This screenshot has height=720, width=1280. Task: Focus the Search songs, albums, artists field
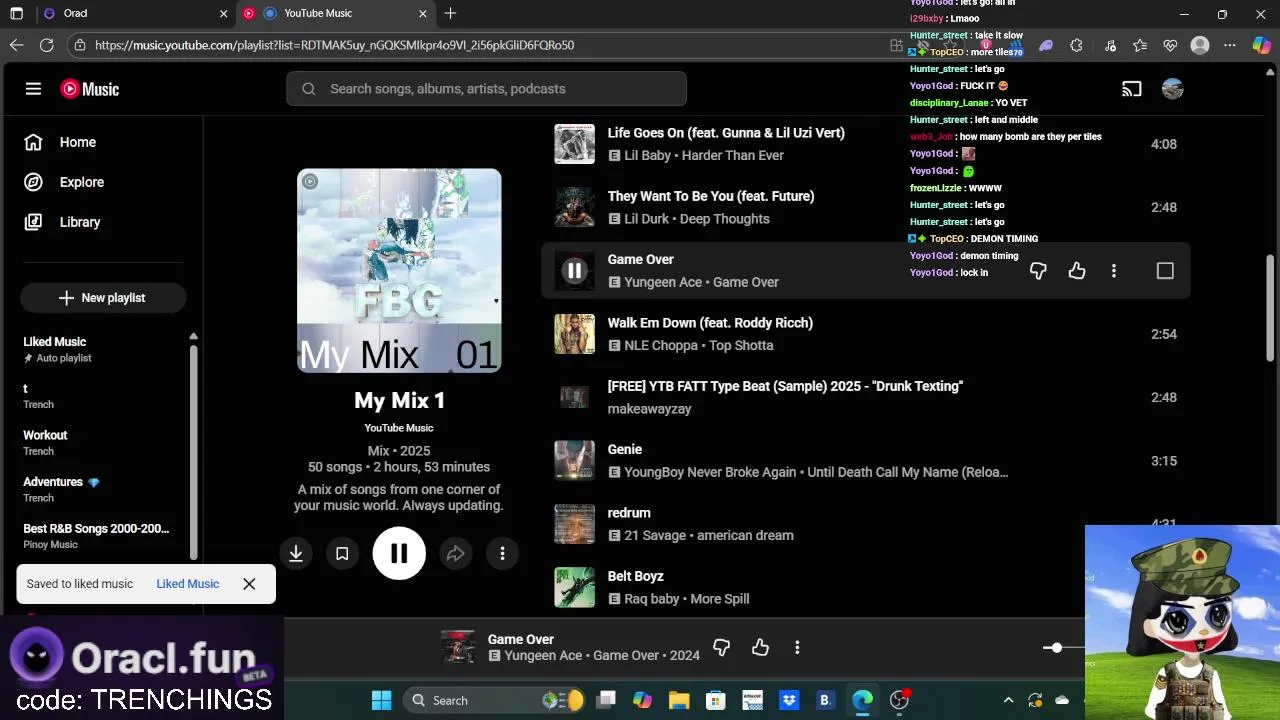click(x=486, y=89)
